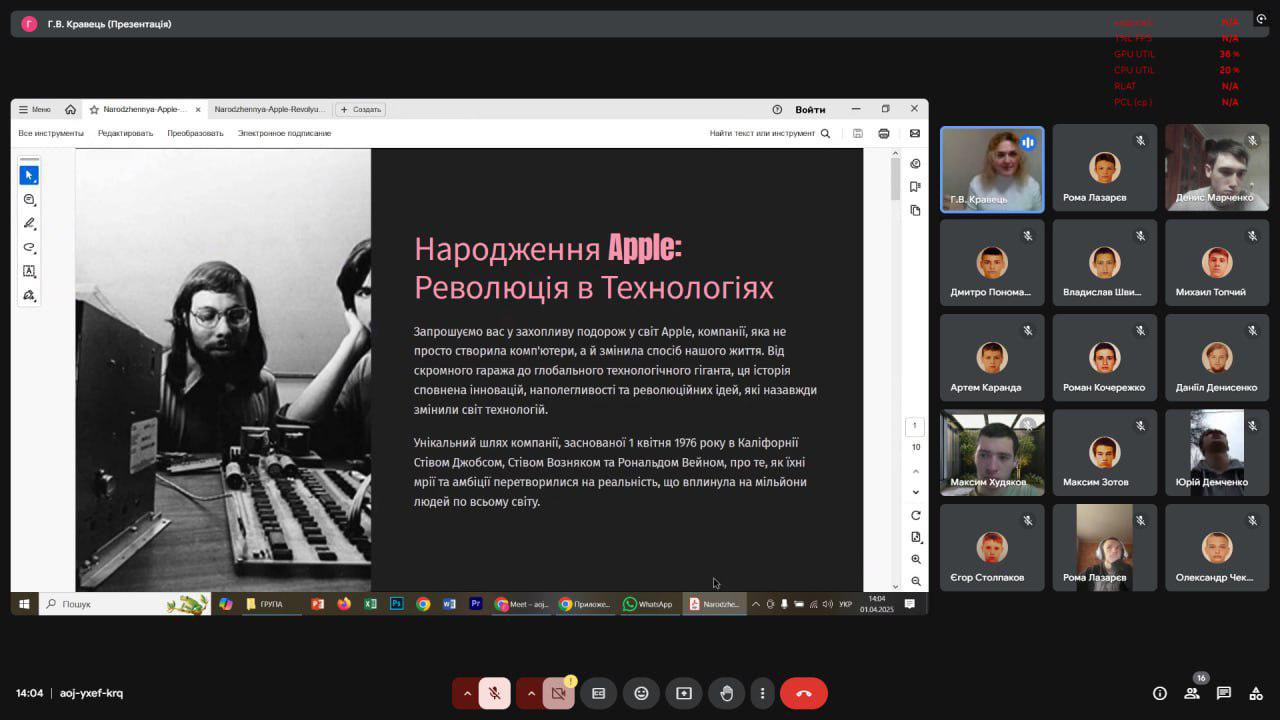Open meeting details info icon
Image resolution: width=1280 pixels, height=720 pixels.
pyautogui.click(x=1160, y=693)
